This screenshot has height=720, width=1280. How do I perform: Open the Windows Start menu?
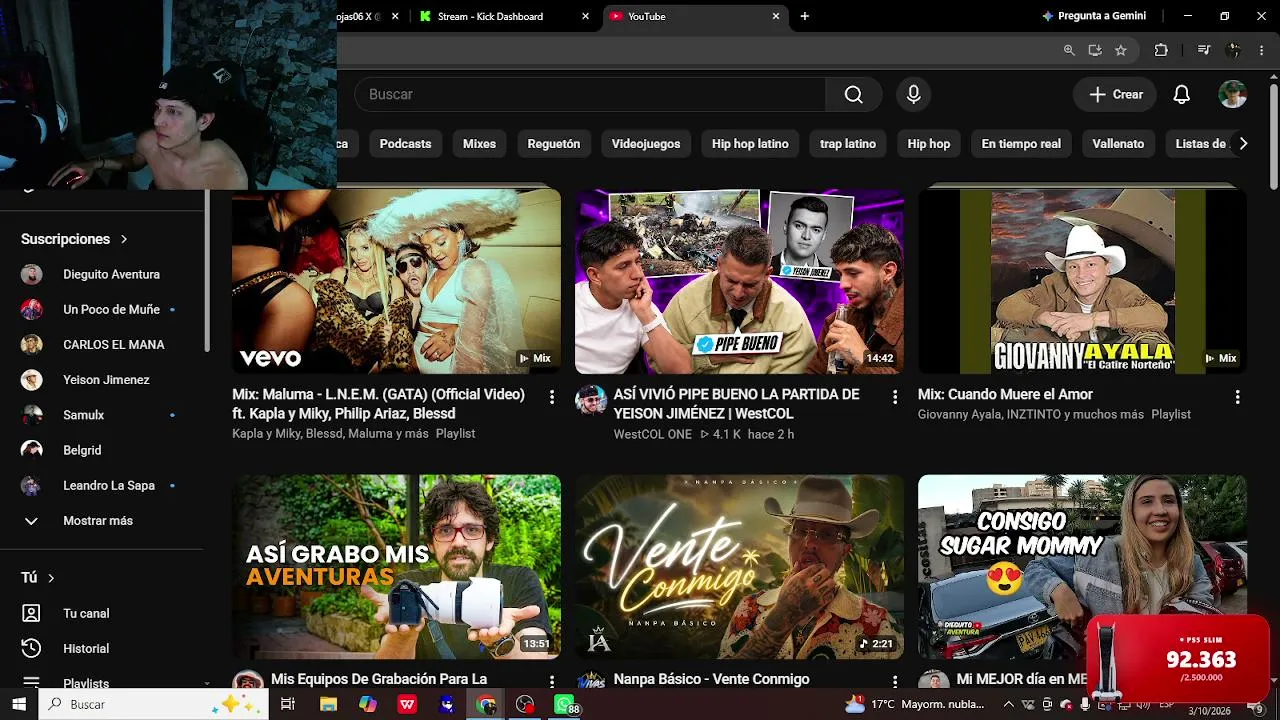tap(19, 705)
